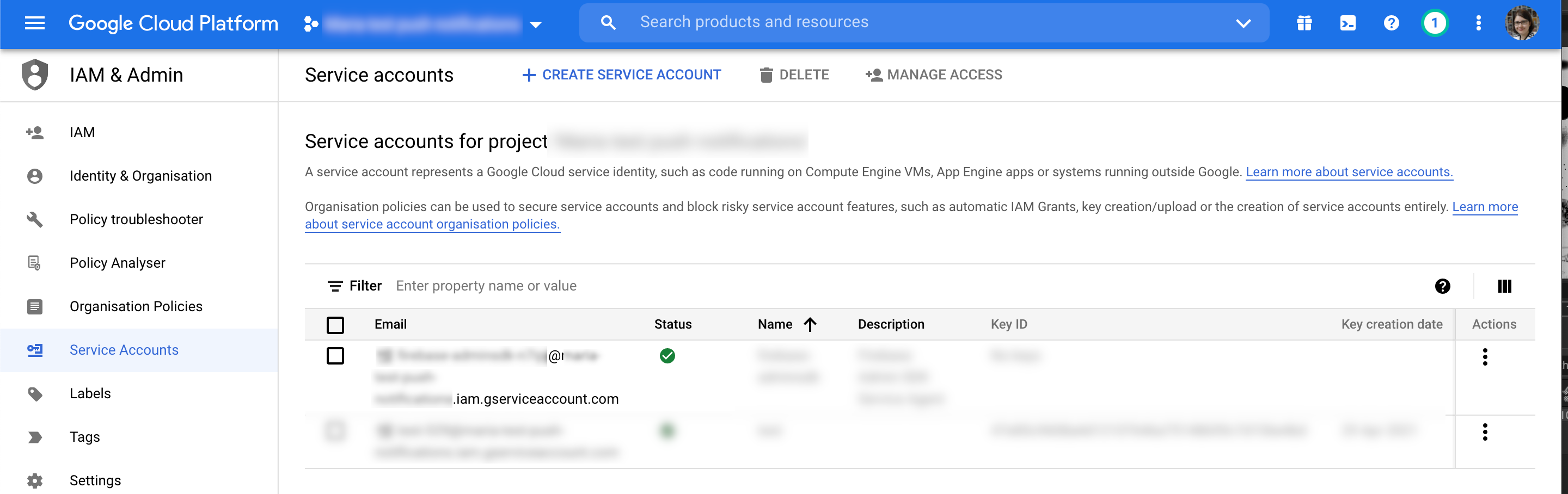
Task: Activate Cloud Shell terminal icon
Action: 1347,23
